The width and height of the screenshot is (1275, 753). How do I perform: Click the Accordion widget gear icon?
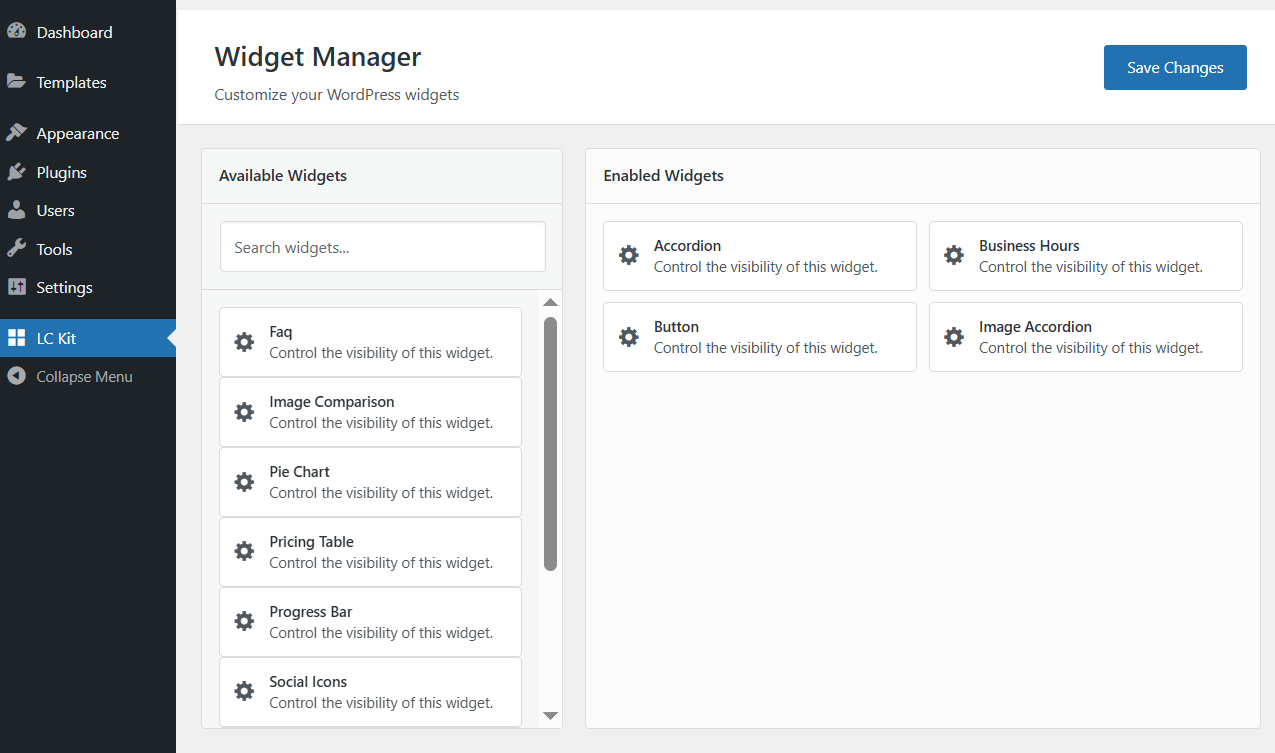629,256
